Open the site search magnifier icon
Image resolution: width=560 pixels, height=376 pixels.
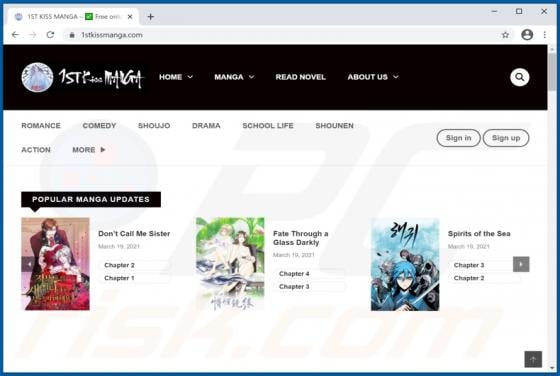pos(519,77)
